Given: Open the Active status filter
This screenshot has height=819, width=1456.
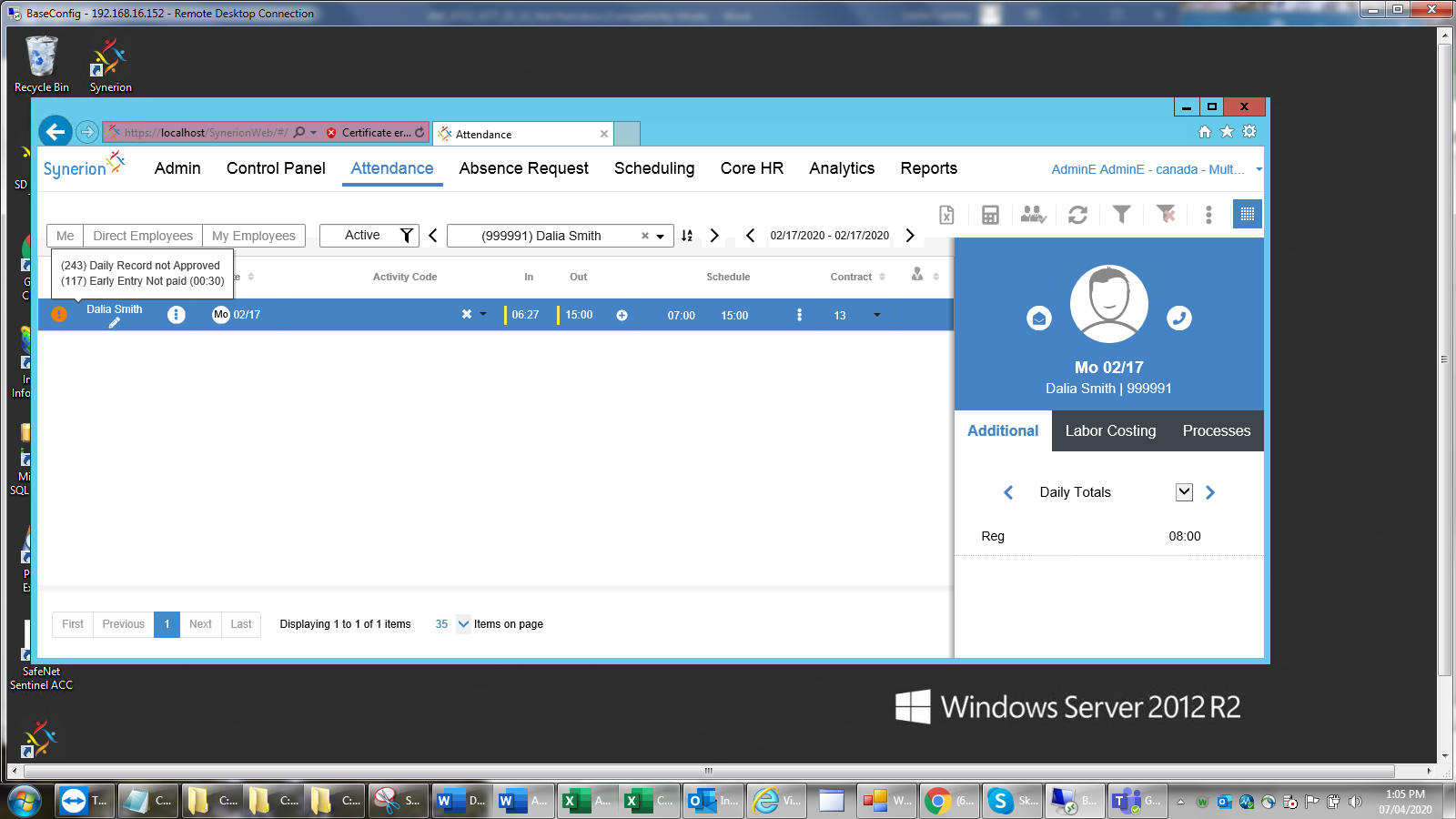Looking at the screenshot, I should pos(369,236).
